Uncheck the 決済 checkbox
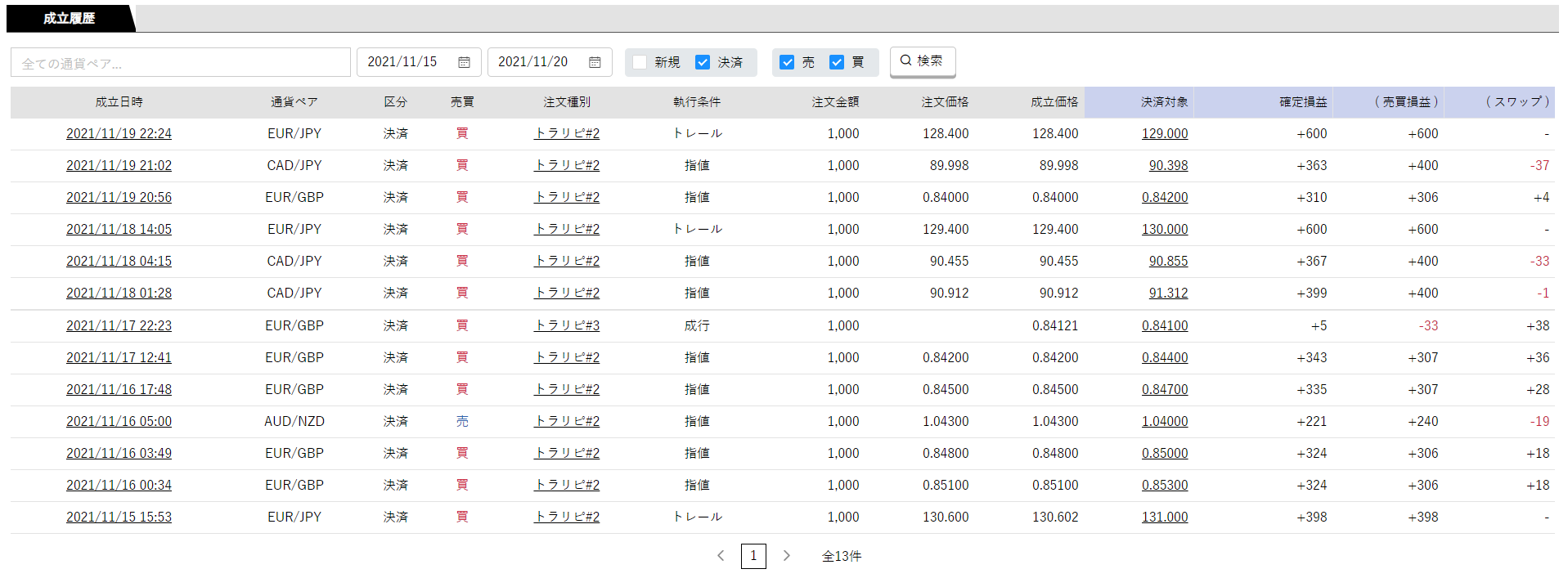 pyautogui.click(x=702, y=62)
